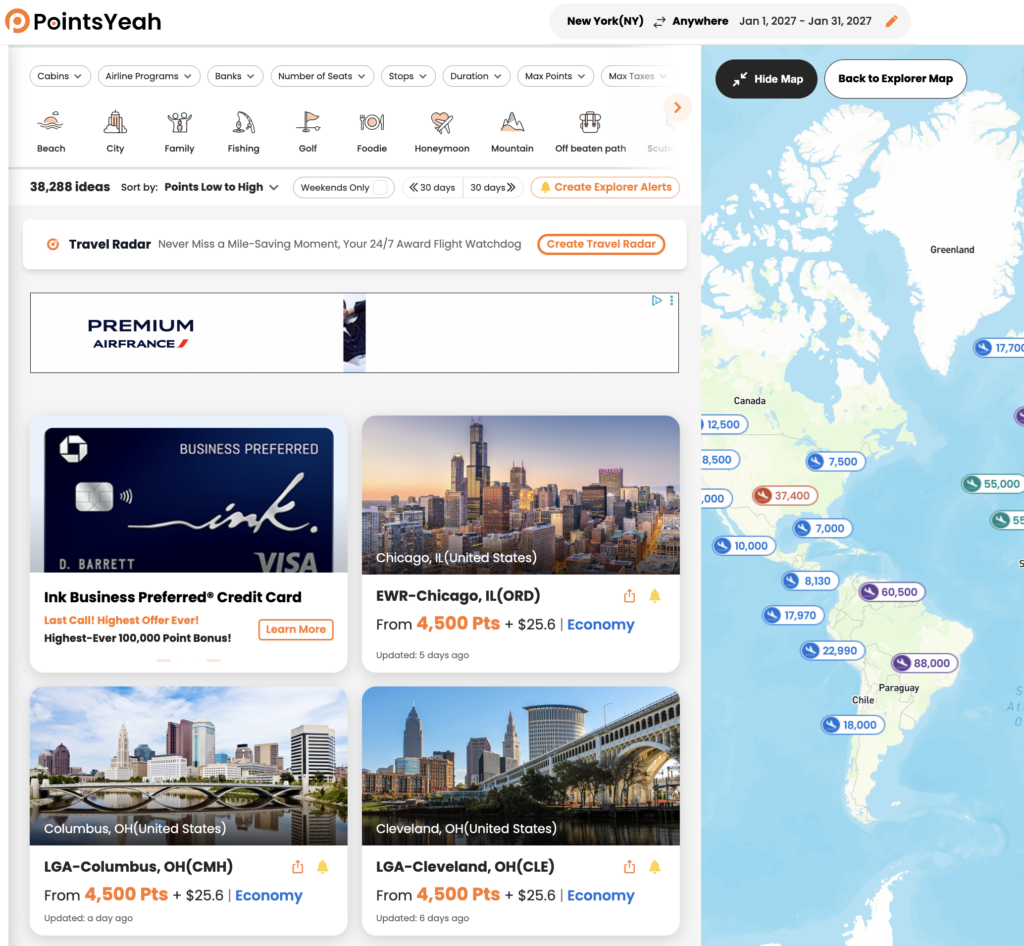Go Back to Explorer Map

coord(895,79)
